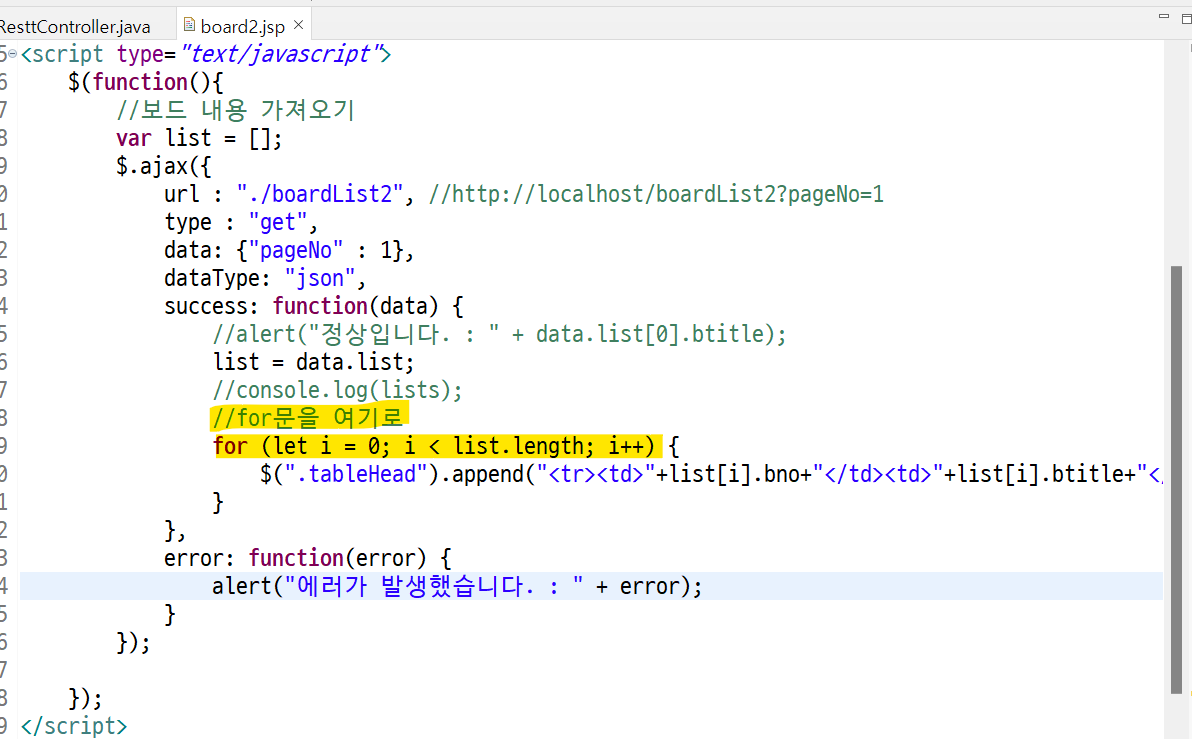The width and height of the screenshot is (1192, 739).
Task: Click the '//console.log(lists);' comment
Action: [338, 390]
